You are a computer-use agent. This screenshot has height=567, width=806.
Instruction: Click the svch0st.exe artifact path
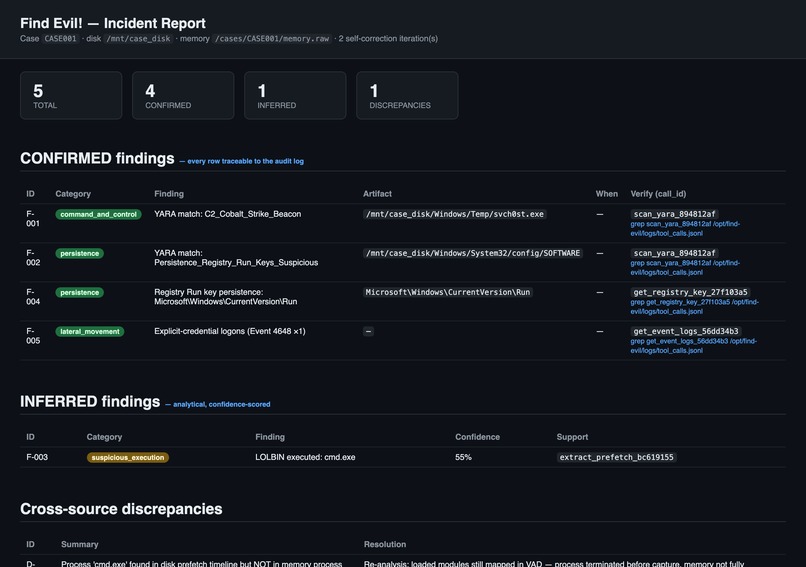click(x=454, y=214)
